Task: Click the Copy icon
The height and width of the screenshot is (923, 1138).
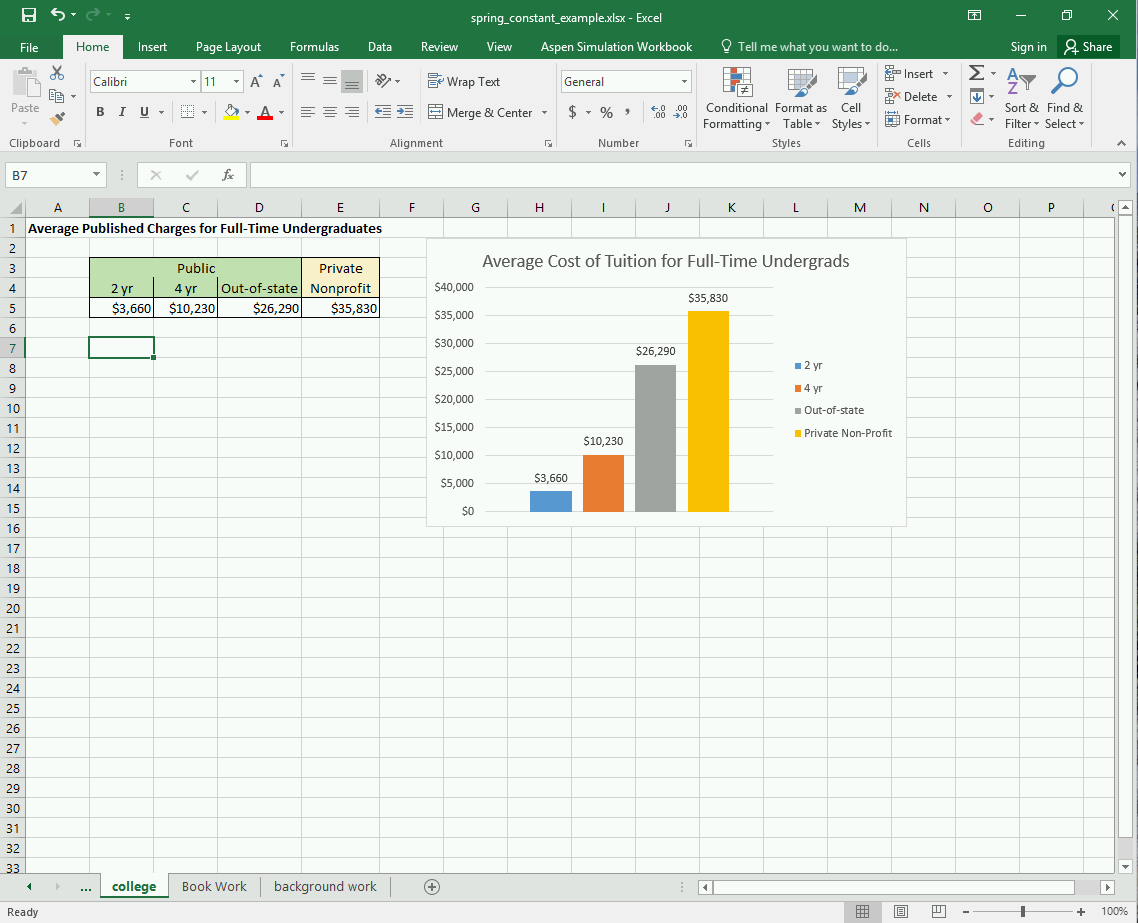Action: (57, 96)
